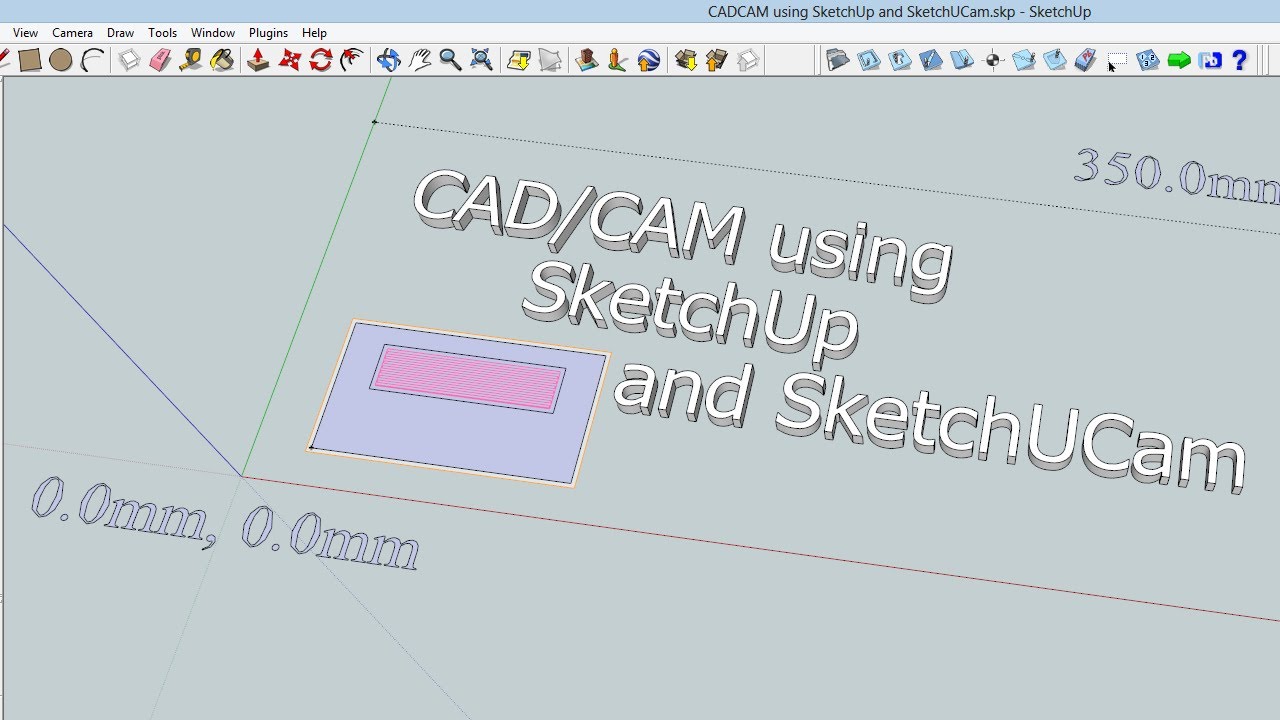
Task: Click the red SketchUCam Ph eraser-style icon
Action: (x=1086, y=60)
